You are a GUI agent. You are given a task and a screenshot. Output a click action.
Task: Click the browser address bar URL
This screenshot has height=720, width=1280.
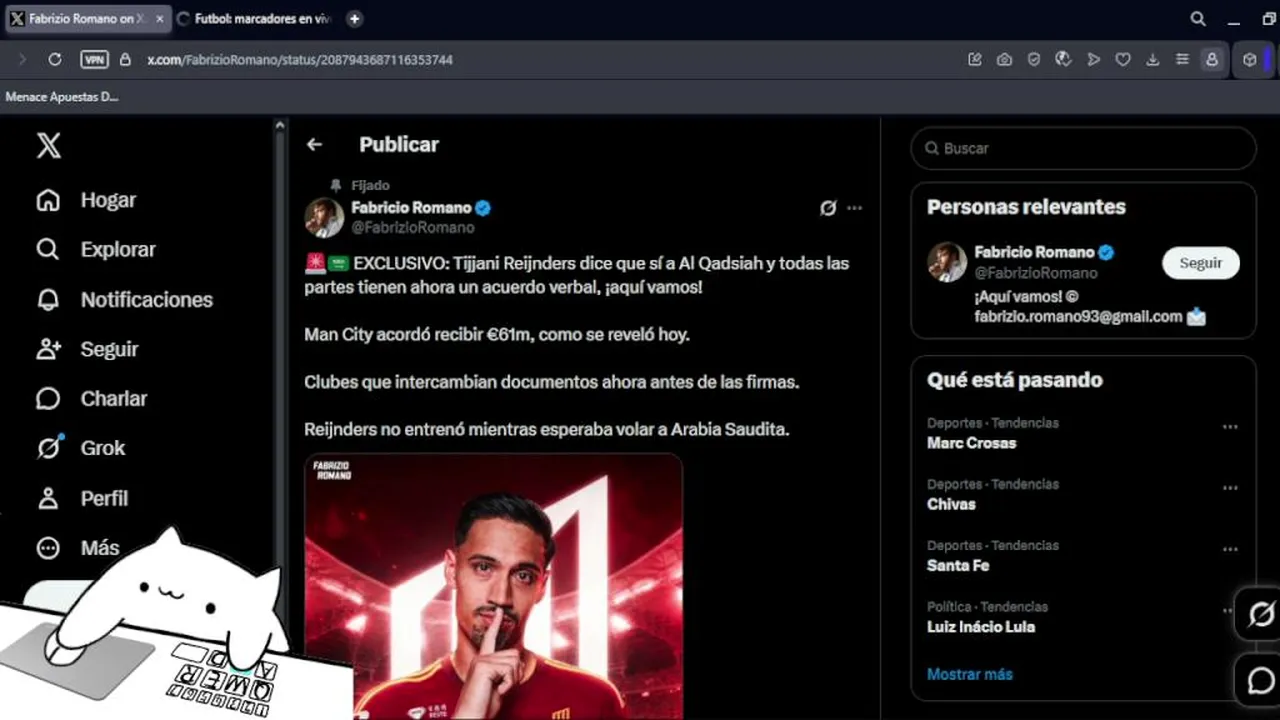(300, 60)
